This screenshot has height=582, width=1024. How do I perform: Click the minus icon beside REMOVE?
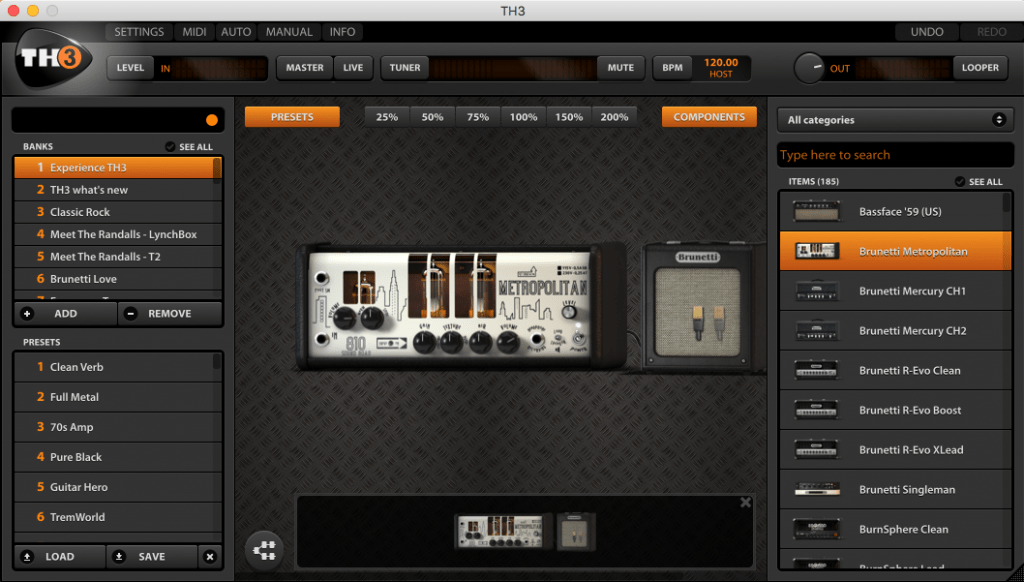tap(131, 314)
